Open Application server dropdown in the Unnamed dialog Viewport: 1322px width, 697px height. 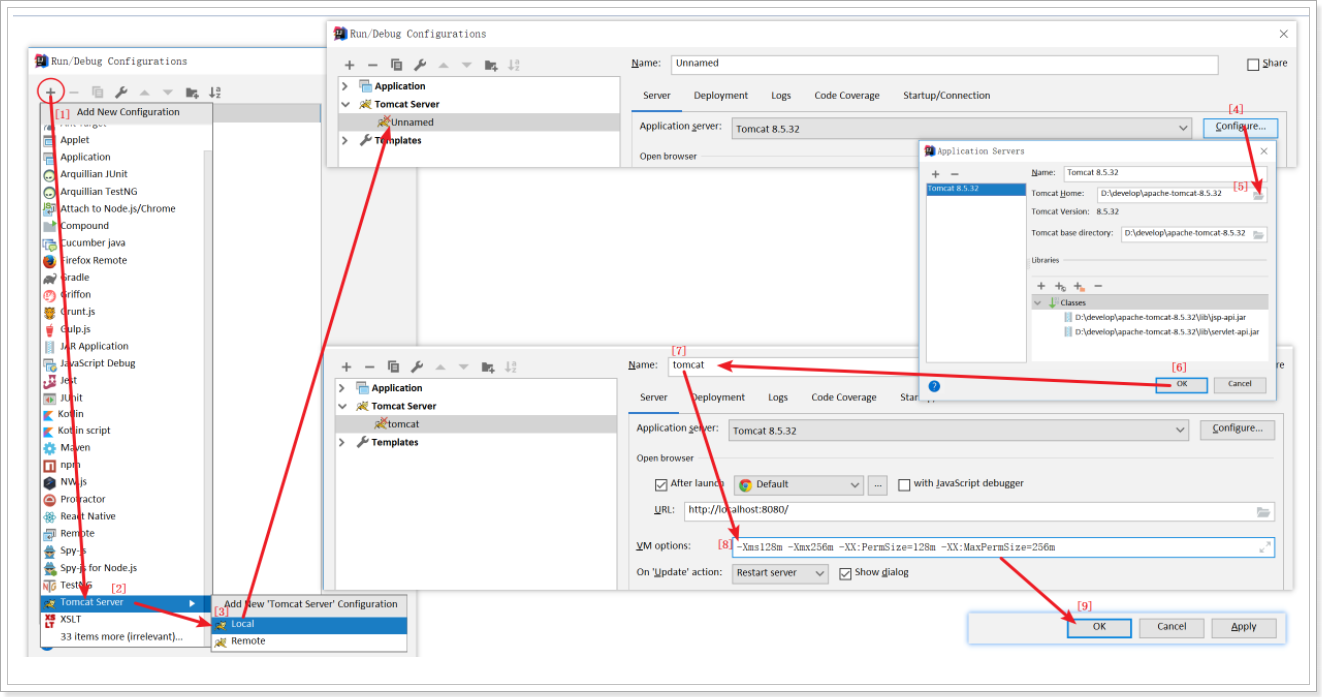(961, 129)
